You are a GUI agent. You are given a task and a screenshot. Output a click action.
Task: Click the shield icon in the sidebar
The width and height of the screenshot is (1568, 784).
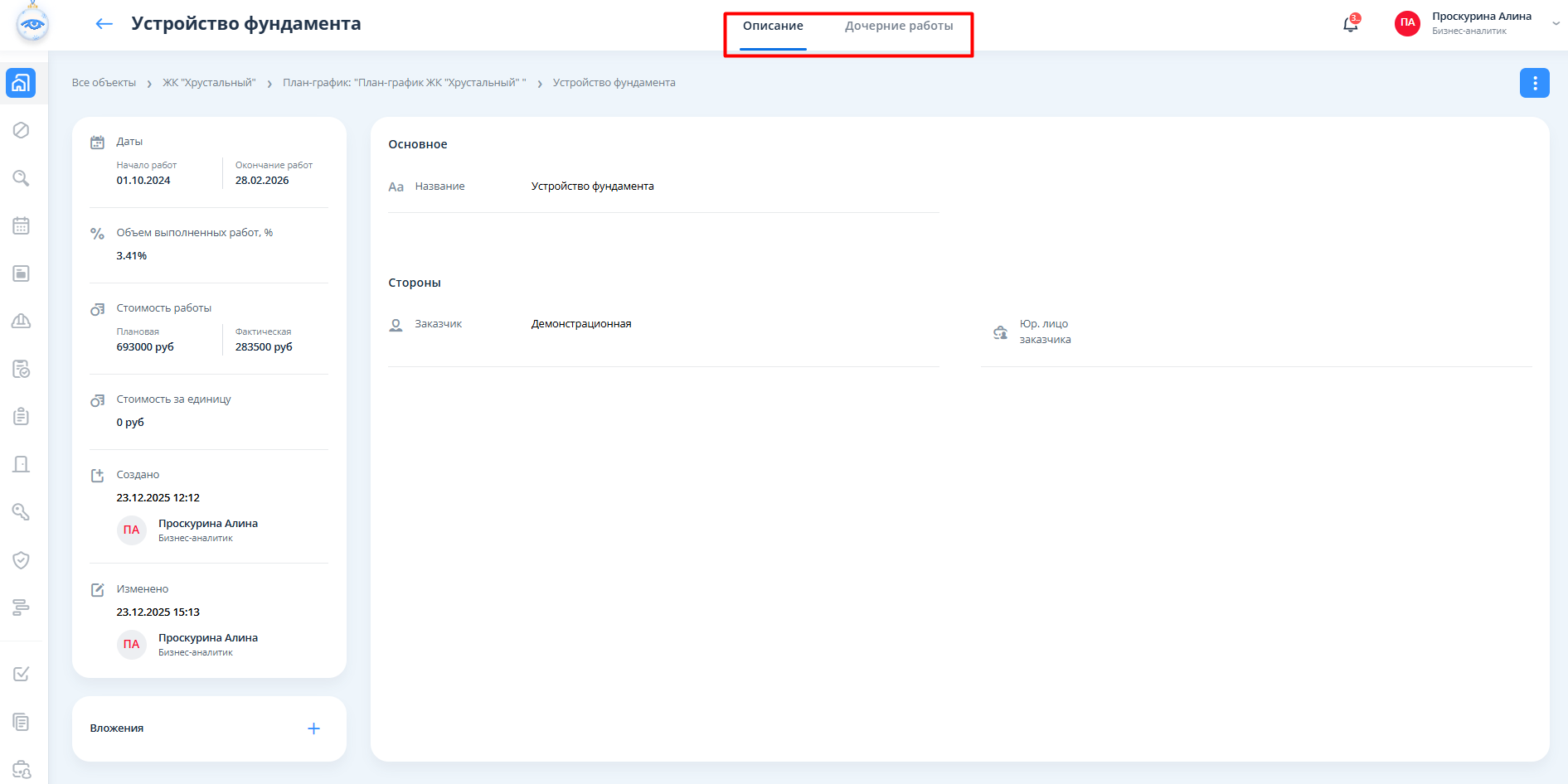[22, 560]
